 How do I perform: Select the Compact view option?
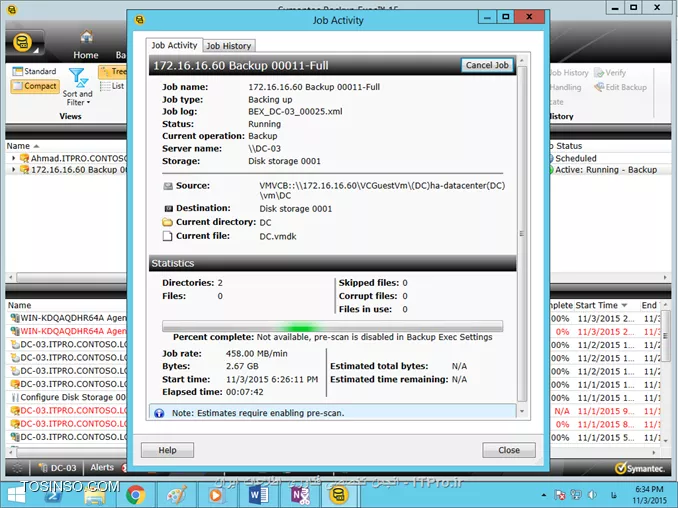tap(35, 86)
